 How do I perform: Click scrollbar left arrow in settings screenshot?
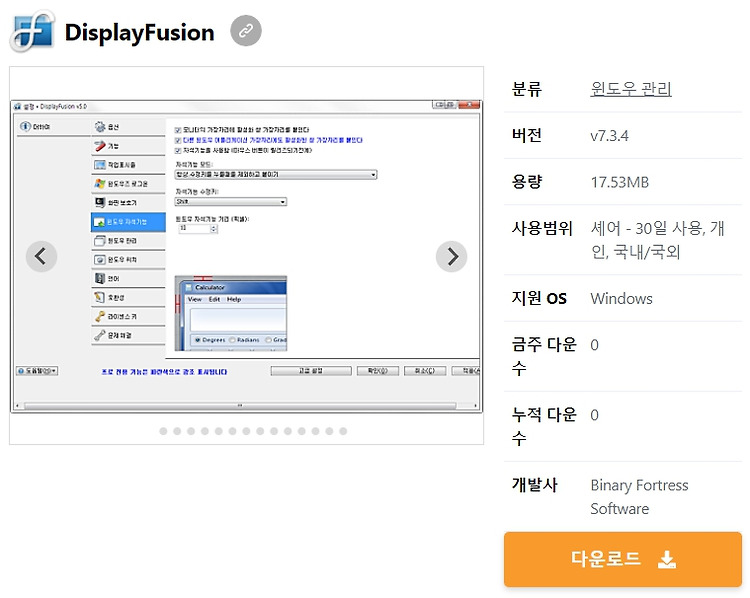[18, 406]
